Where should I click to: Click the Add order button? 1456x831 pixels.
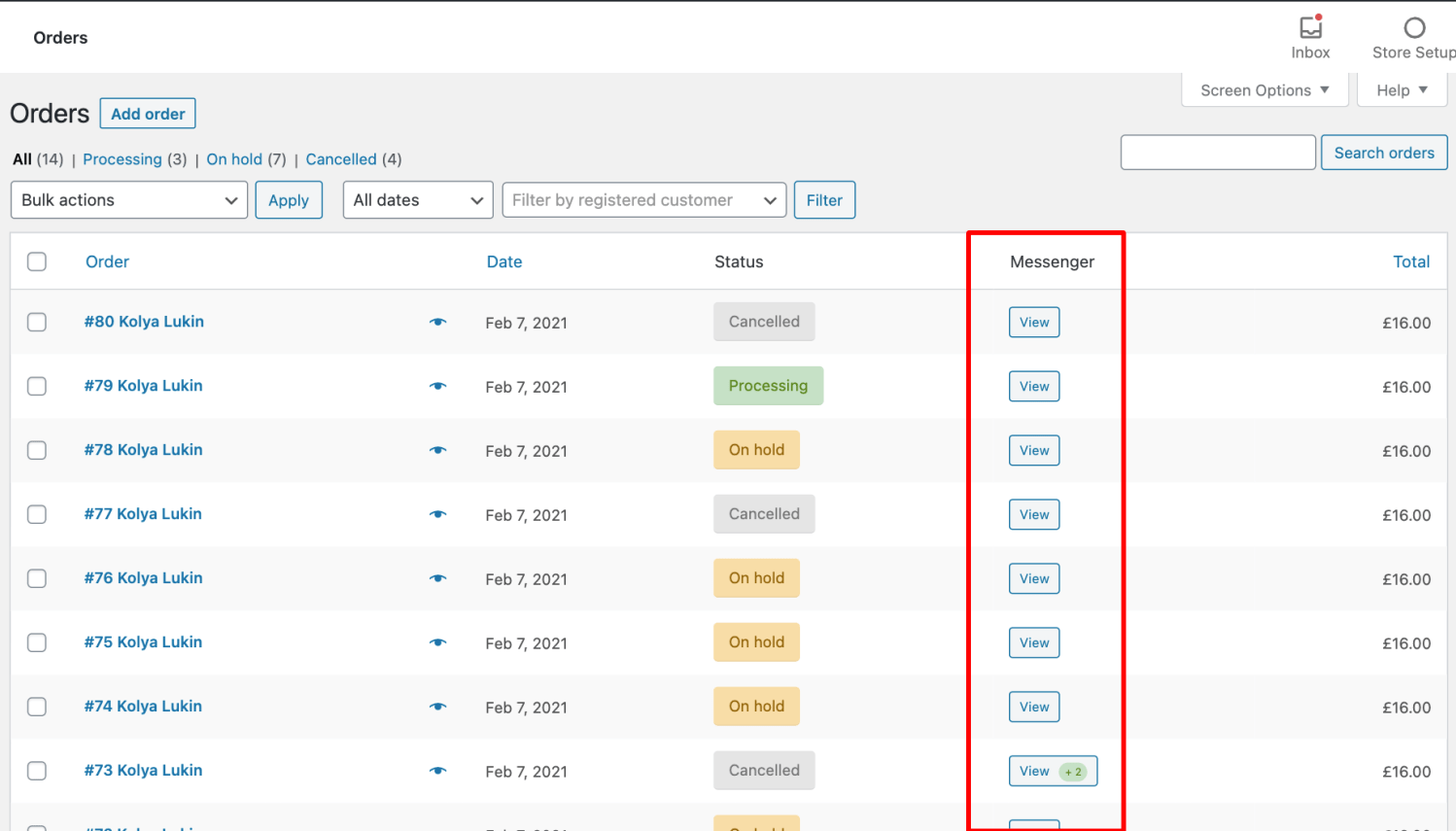pos(147,113)
